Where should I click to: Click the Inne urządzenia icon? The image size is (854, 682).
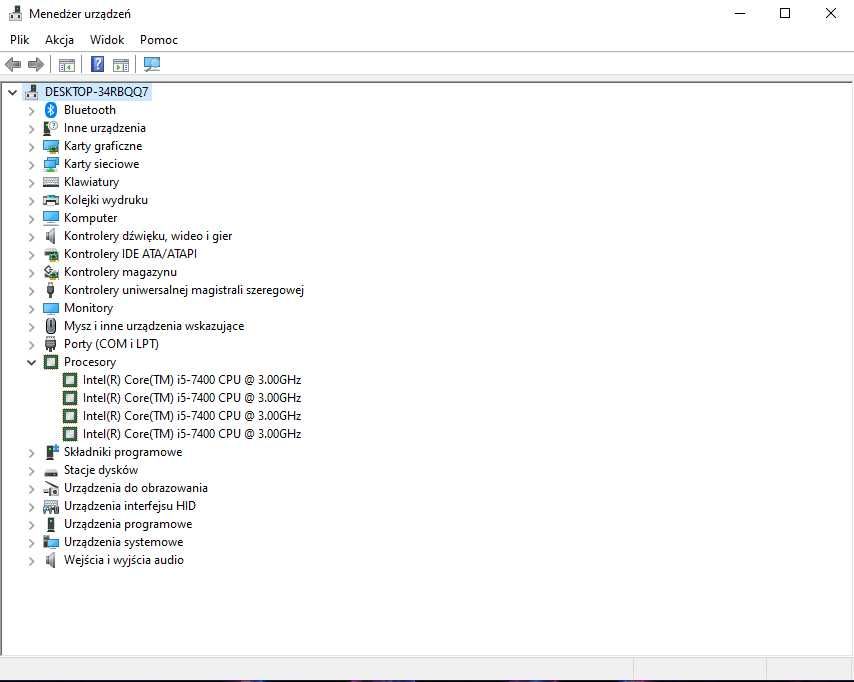tap(51, 128)
